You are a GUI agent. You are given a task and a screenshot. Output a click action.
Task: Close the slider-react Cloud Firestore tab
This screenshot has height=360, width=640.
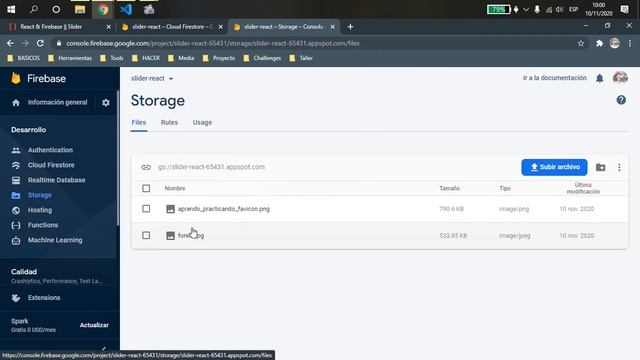220,27
